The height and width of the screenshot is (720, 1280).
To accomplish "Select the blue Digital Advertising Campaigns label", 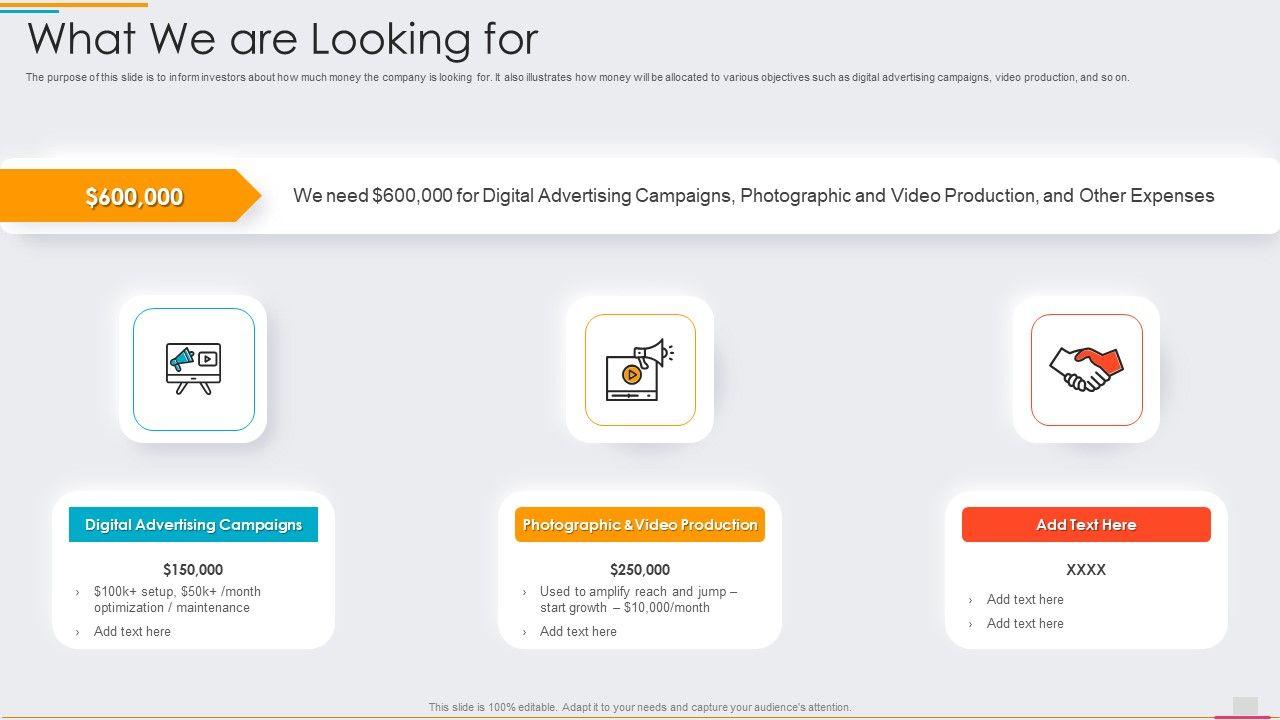I will click(193, 525).
